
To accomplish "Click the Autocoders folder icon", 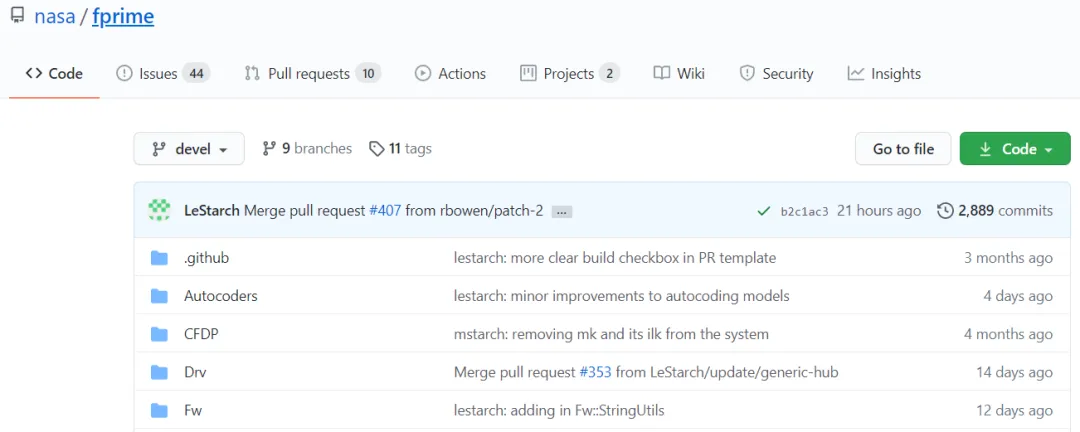I will pos(159,296).
